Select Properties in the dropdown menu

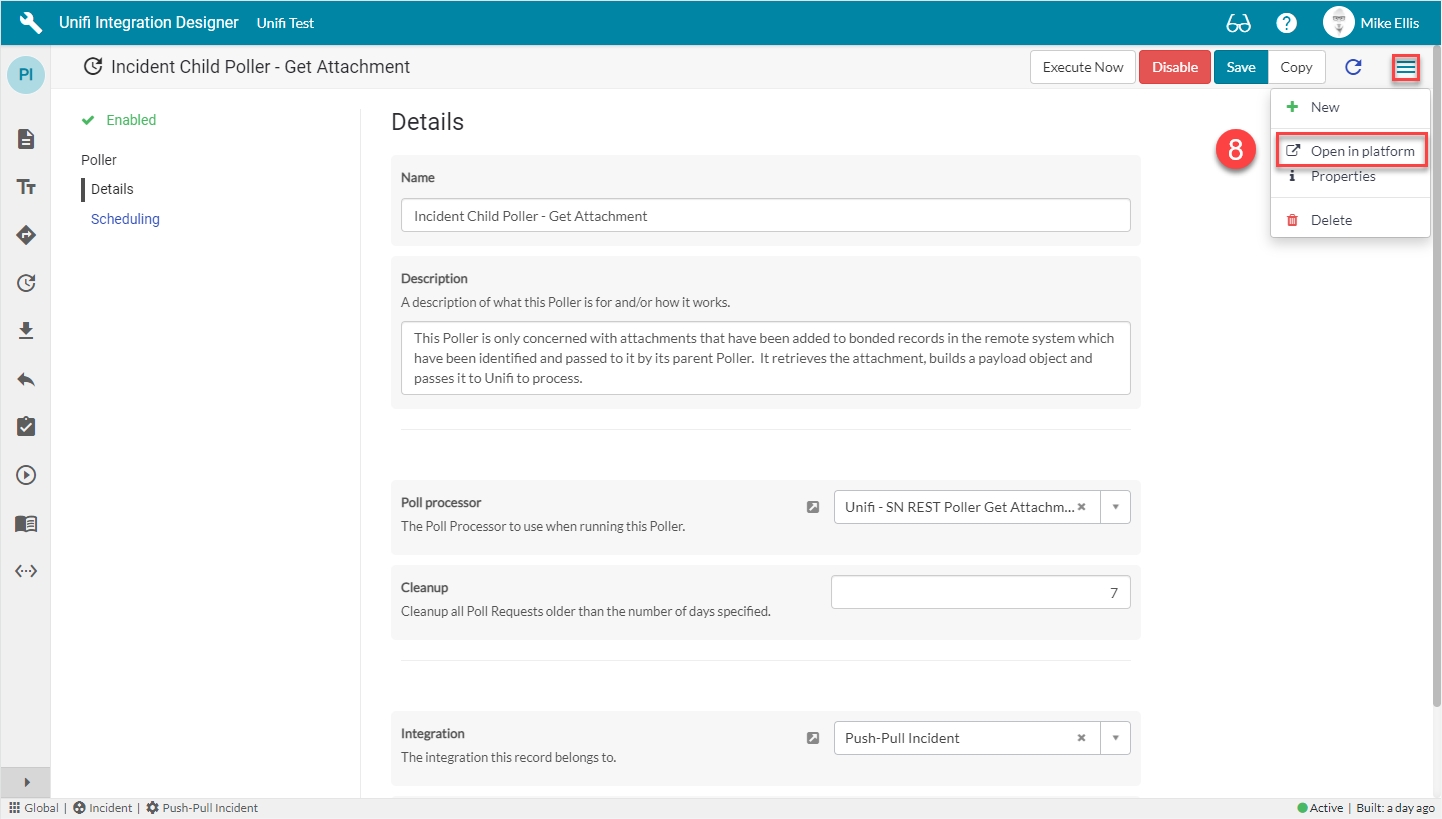click(1343, 176)
